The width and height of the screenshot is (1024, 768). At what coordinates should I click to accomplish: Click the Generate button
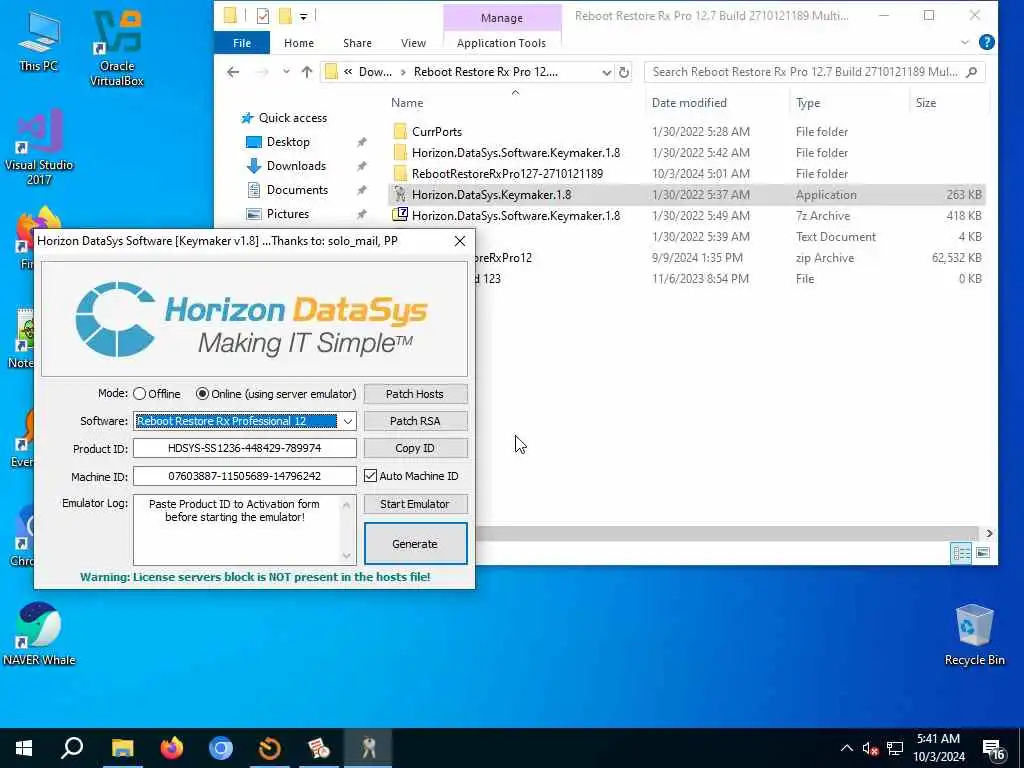coord(415,543)
